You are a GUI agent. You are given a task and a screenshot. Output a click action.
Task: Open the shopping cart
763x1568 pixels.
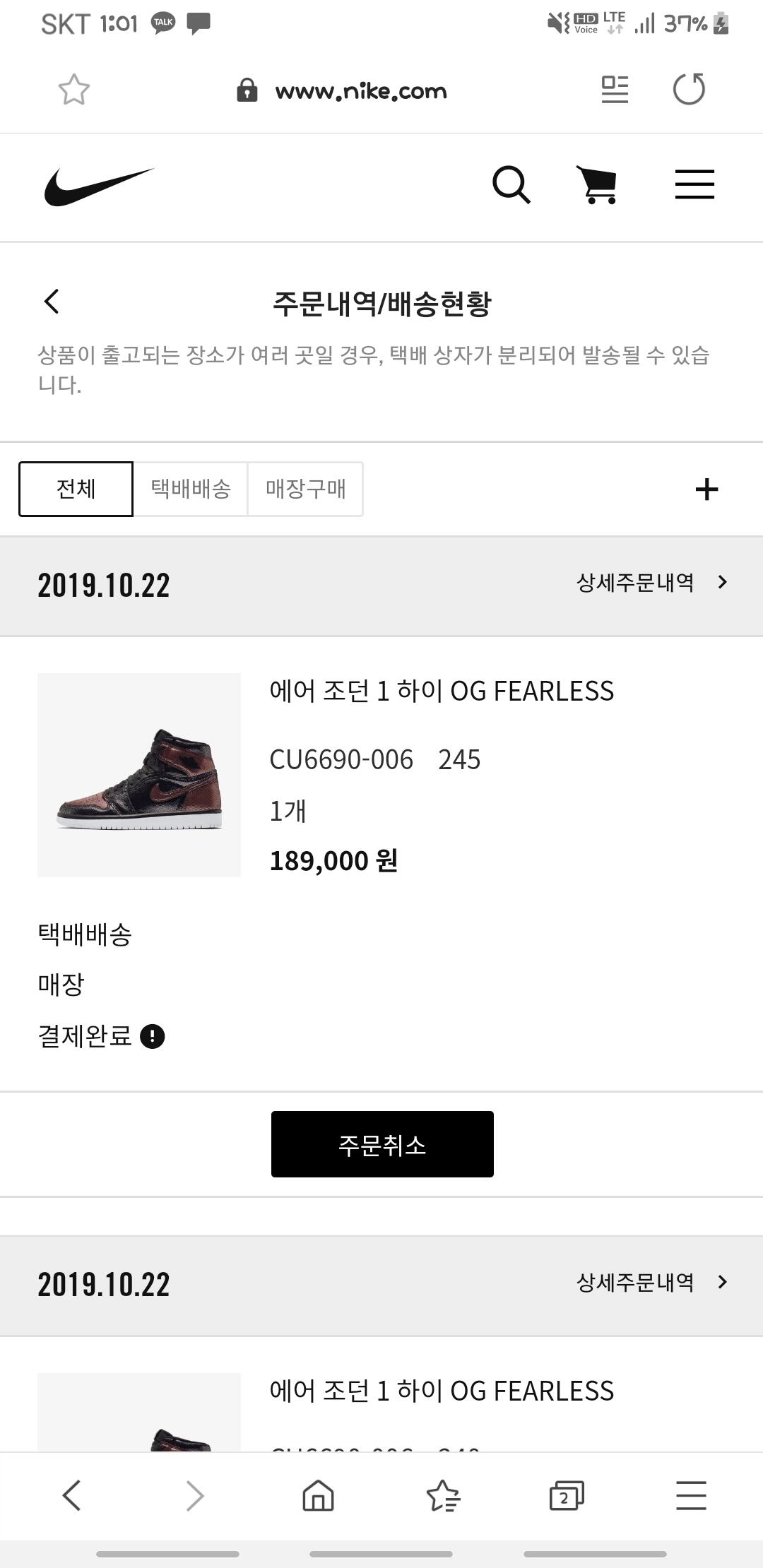point(598,185)
